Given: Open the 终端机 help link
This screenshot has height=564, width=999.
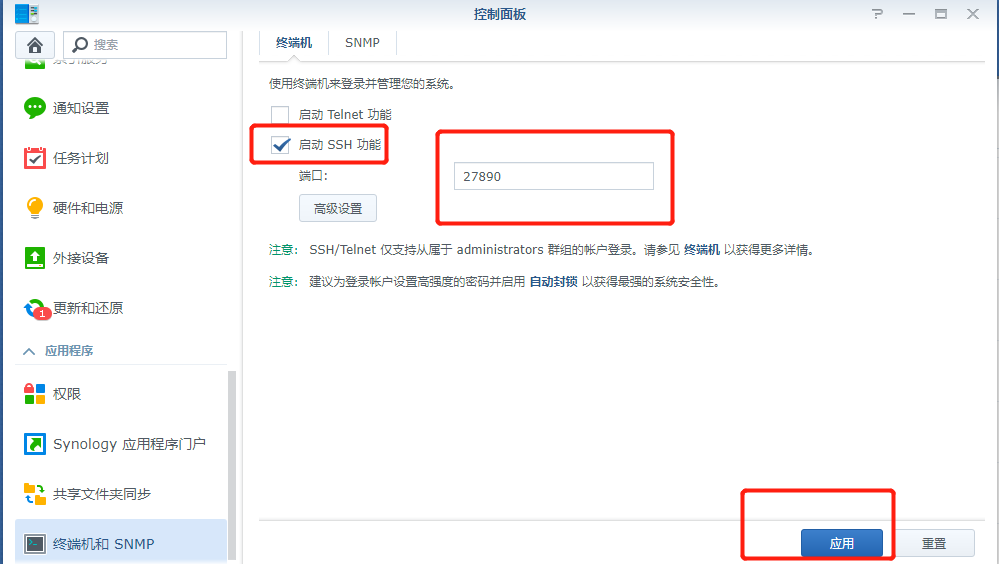Looking at the screenshot, I should pyautogui.click(x=701, y=250).
